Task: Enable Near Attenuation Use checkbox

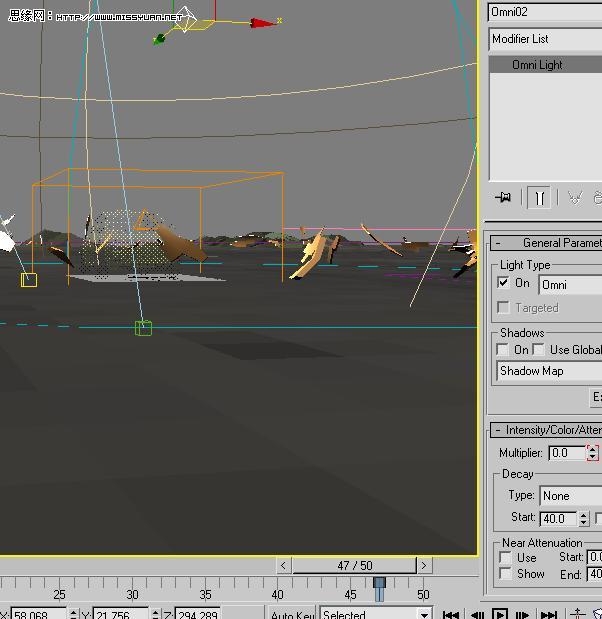Action: 505,557
